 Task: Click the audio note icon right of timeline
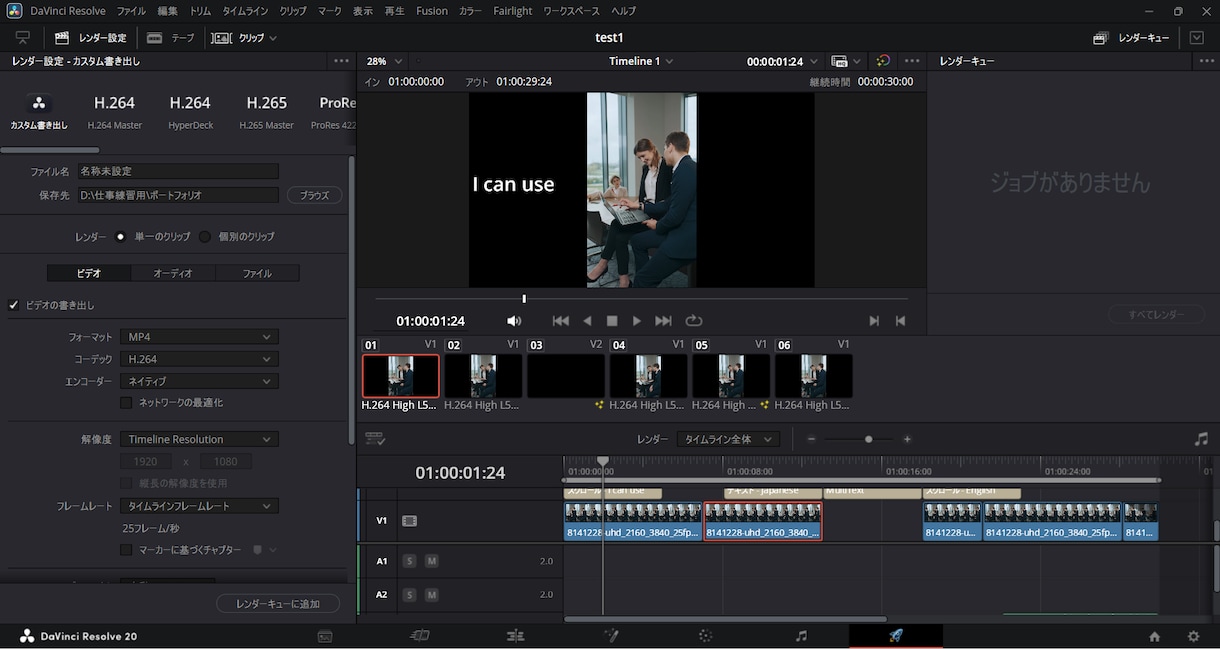click(x=1201, y=439)
